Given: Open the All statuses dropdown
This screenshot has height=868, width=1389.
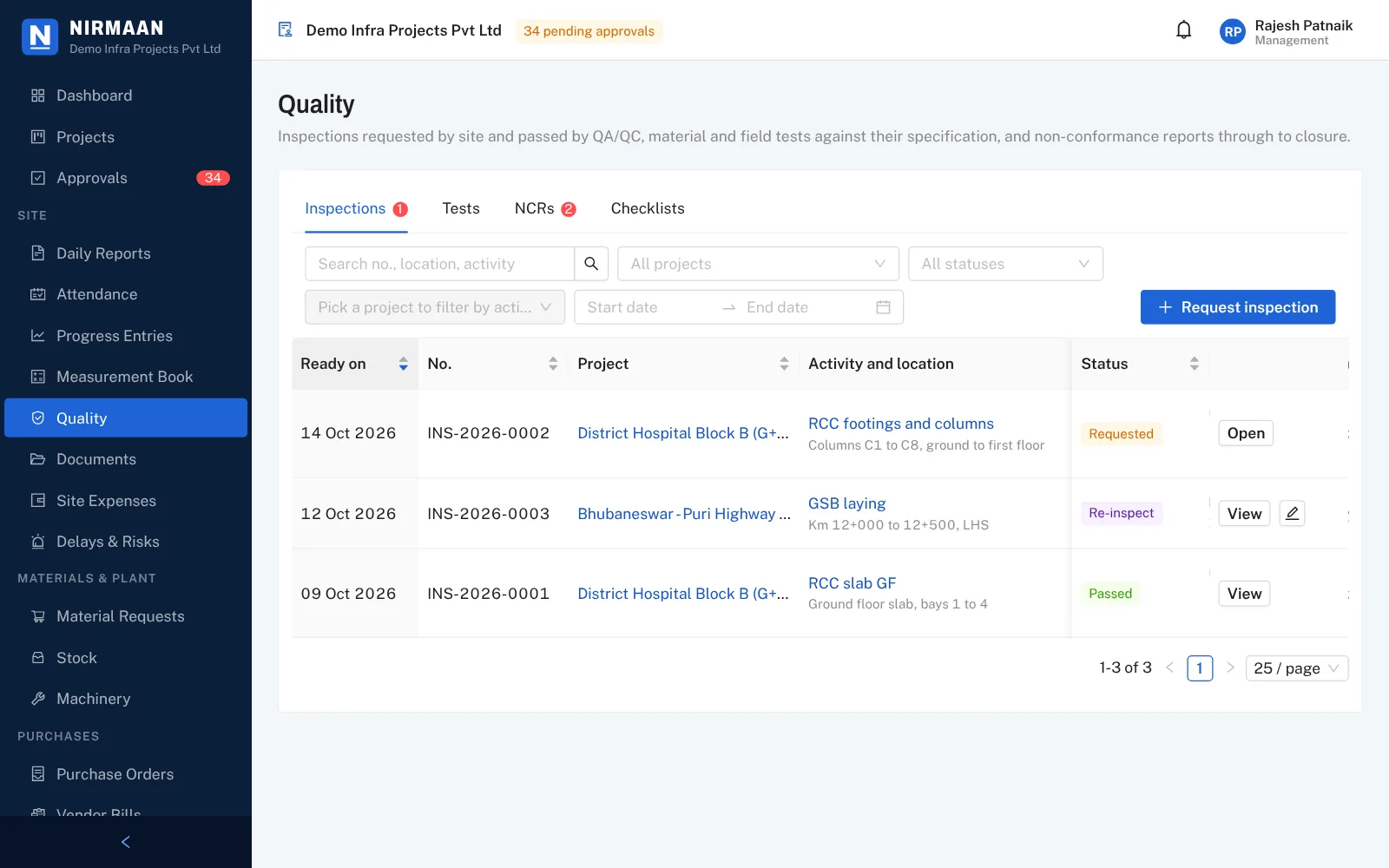Looking at the screenshot, I should click(1005, 264).
